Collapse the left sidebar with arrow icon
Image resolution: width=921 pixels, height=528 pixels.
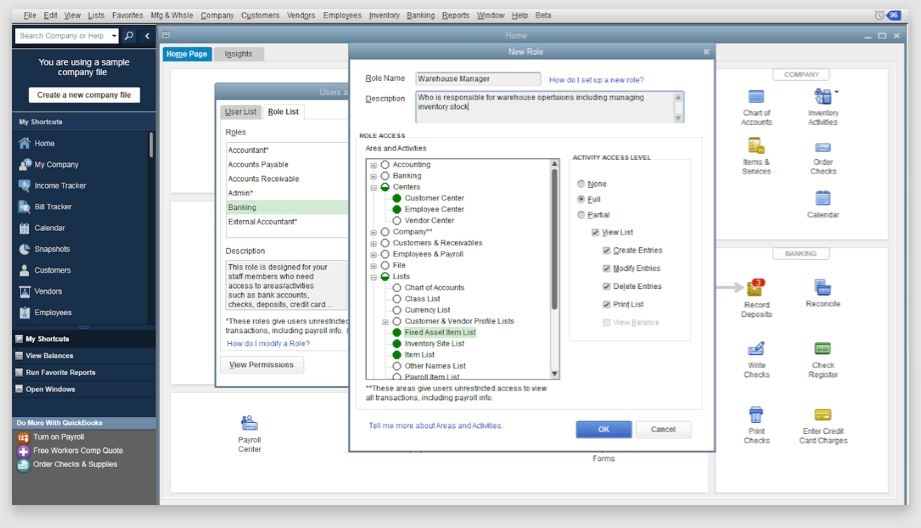pyautogui.click(x=147, y=36)
